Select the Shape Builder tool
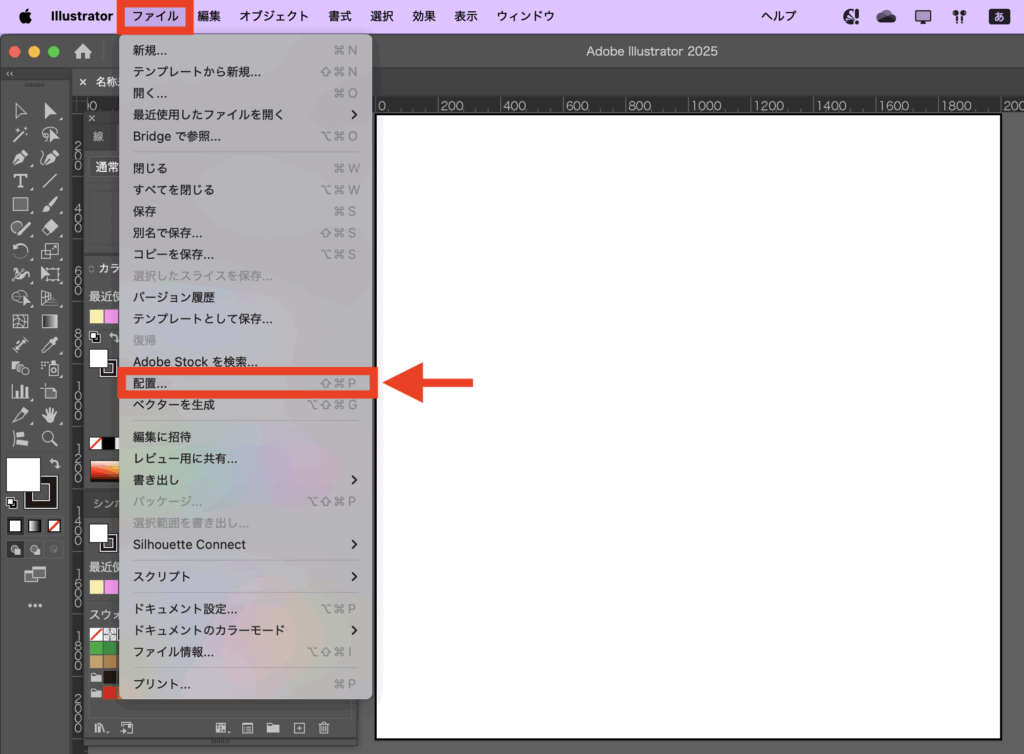1024x754 pixels. tap(20, 298)
